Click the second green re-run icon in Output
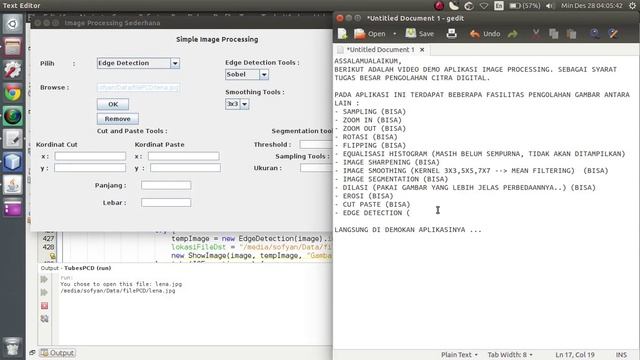640x360 pixels. [x=44, y=292]
